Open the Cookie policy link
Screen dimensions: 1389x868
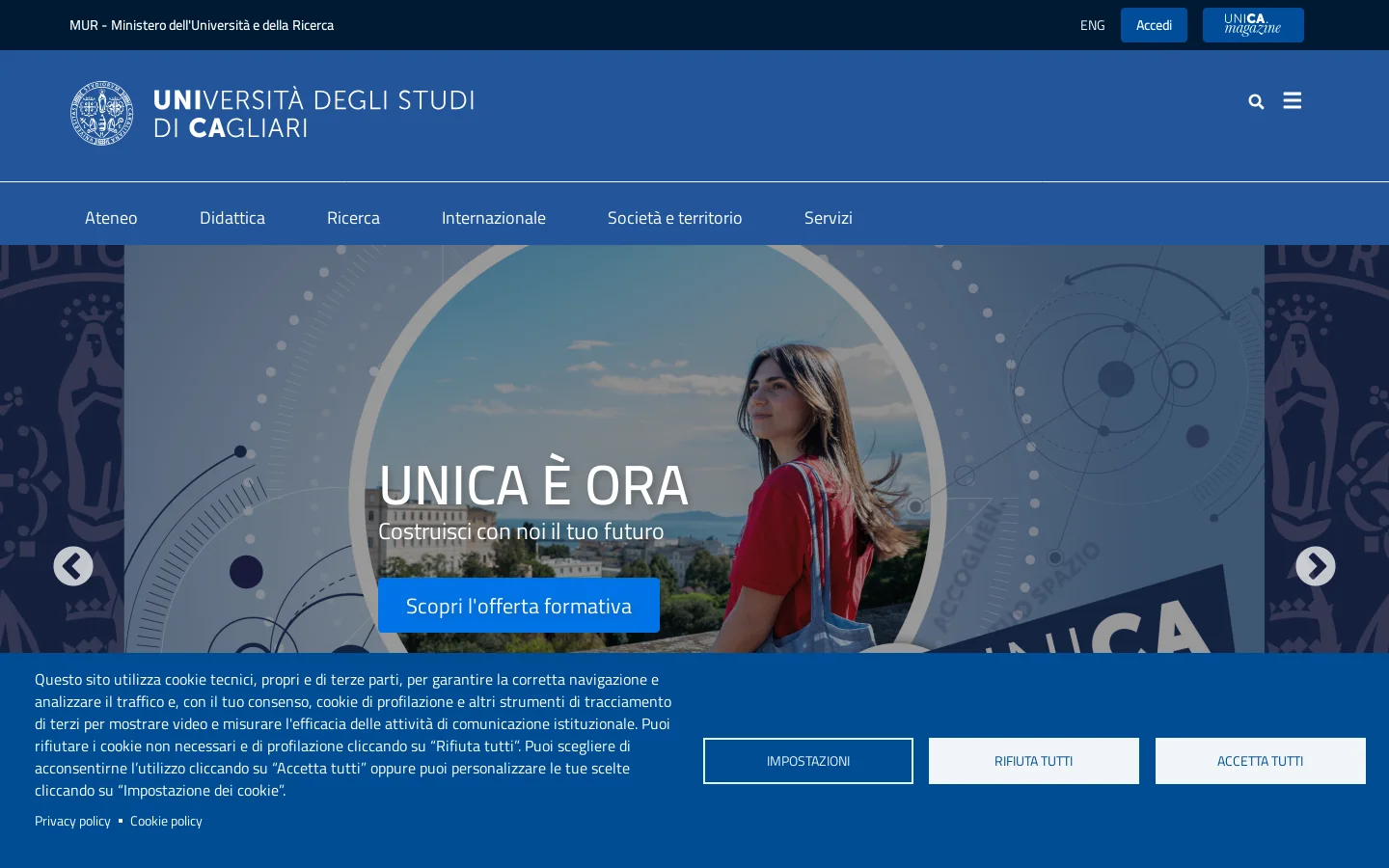166,821
